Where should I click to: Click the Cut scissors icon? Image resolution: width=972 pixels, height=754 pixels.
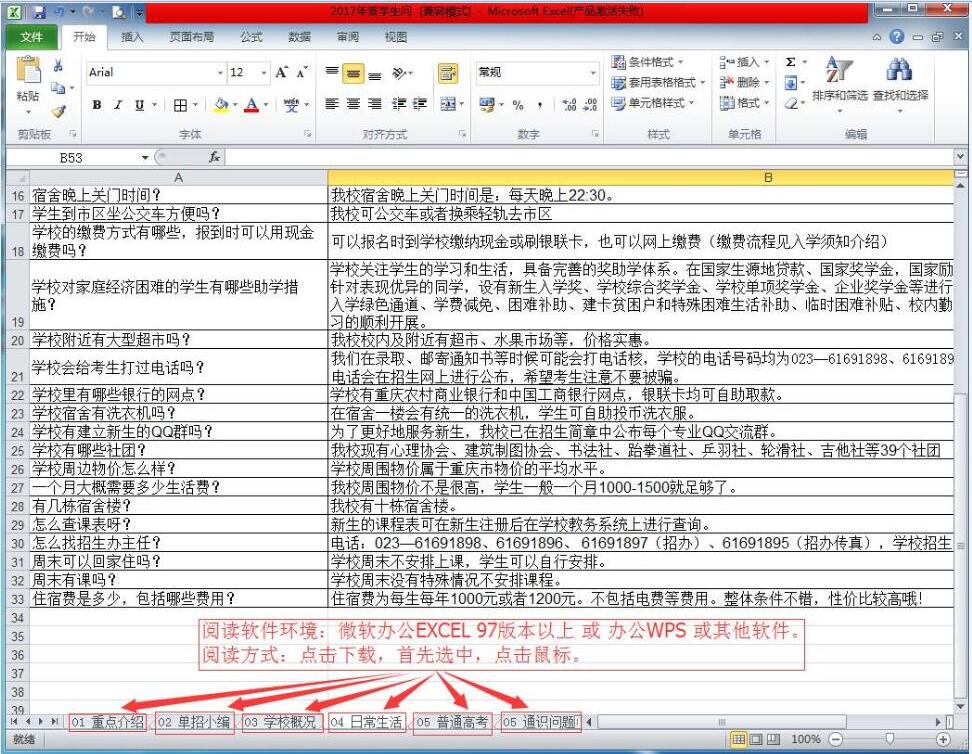pos(58,66)
